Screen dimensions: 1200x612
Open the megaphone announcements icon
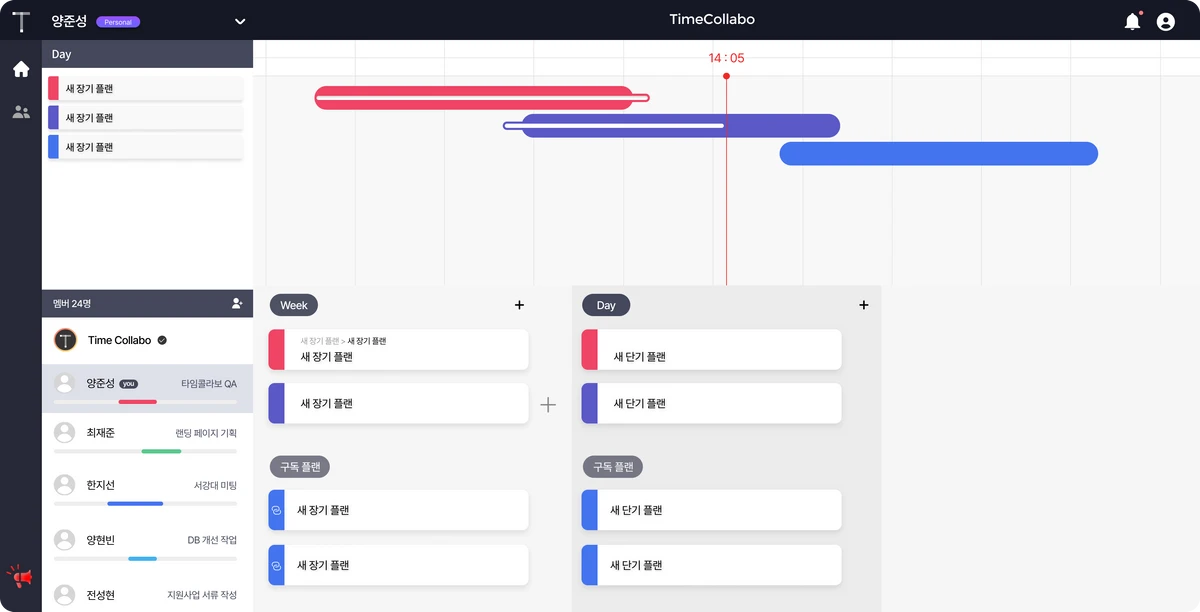[x=20, y=576]
